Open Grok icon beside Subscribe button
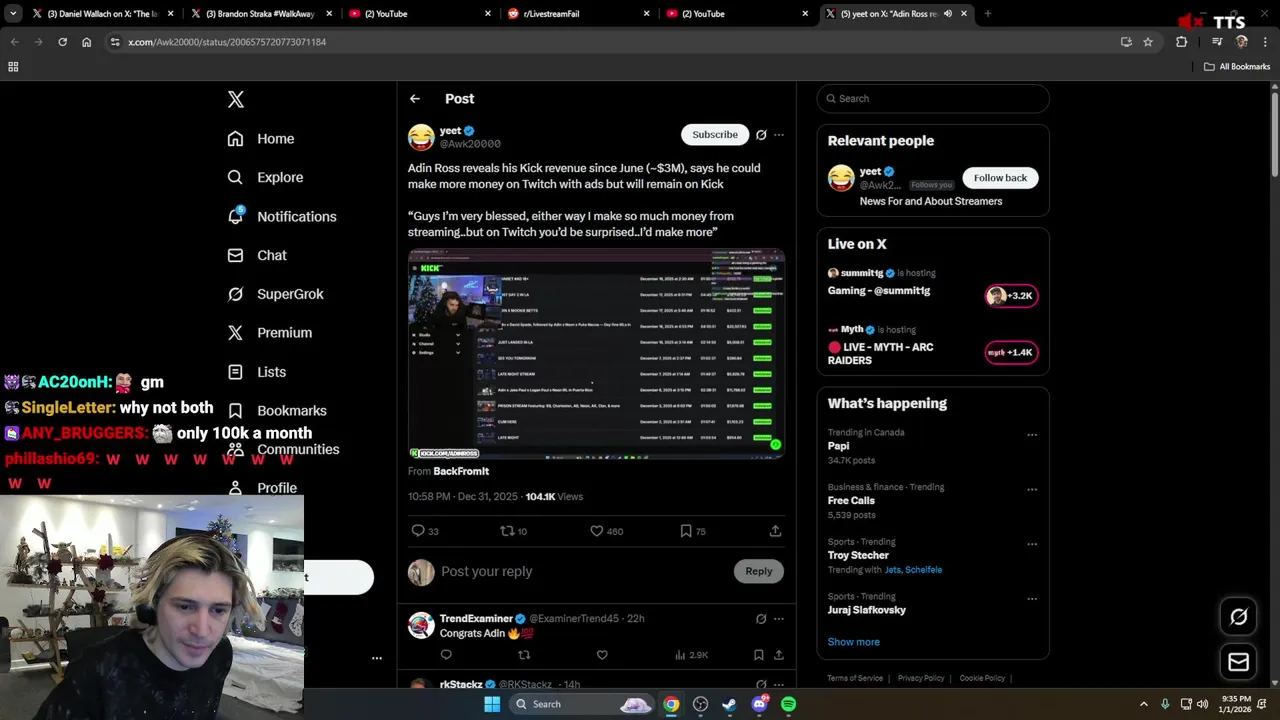1280x720 pixels. [x=761, y=135]
